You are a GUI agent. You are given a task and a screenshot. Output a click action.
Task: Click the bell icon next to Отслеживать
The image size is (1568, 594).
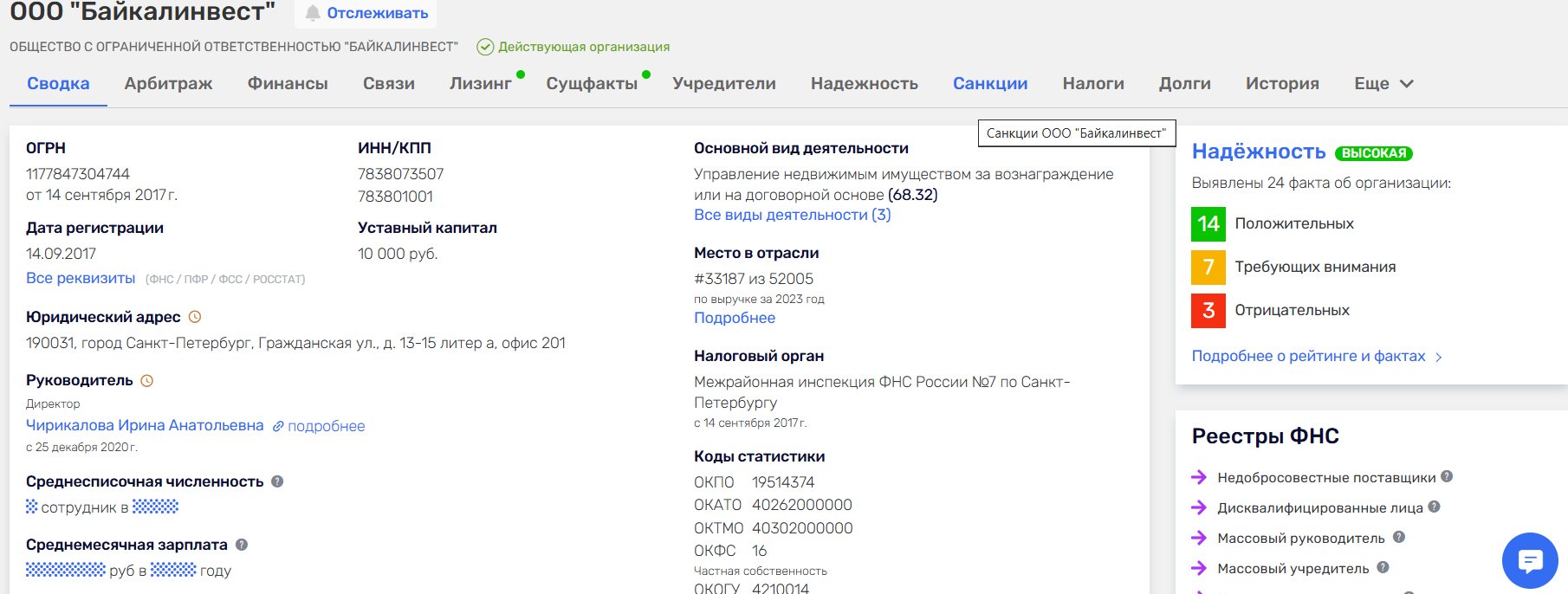click(313, 13)
